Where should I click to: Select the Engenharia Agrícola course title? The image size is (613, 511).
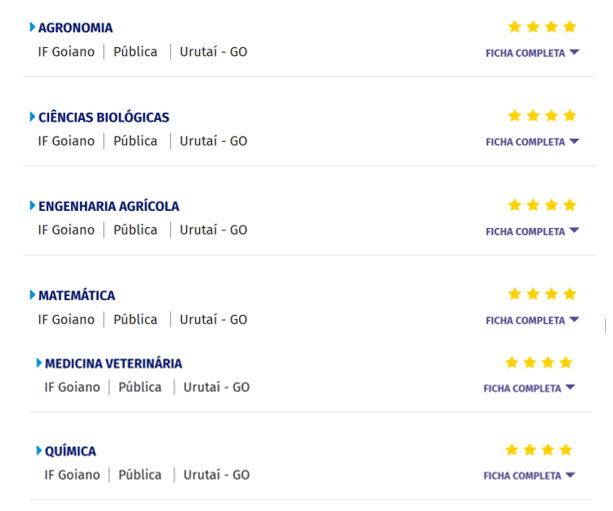click(x=109, y=206)
